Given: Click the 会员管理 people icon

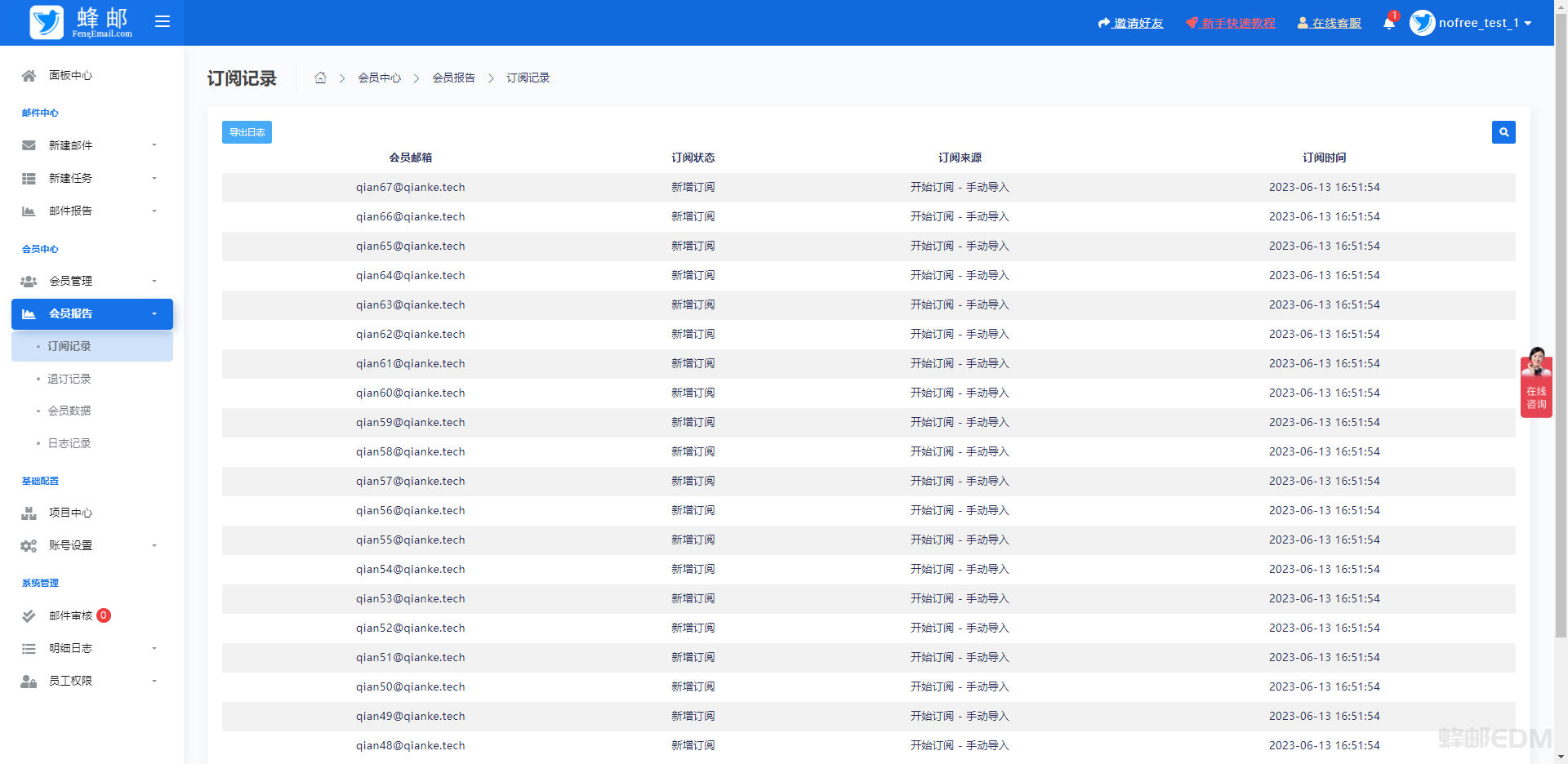Looking at the screenshot, I should point(29,281).
